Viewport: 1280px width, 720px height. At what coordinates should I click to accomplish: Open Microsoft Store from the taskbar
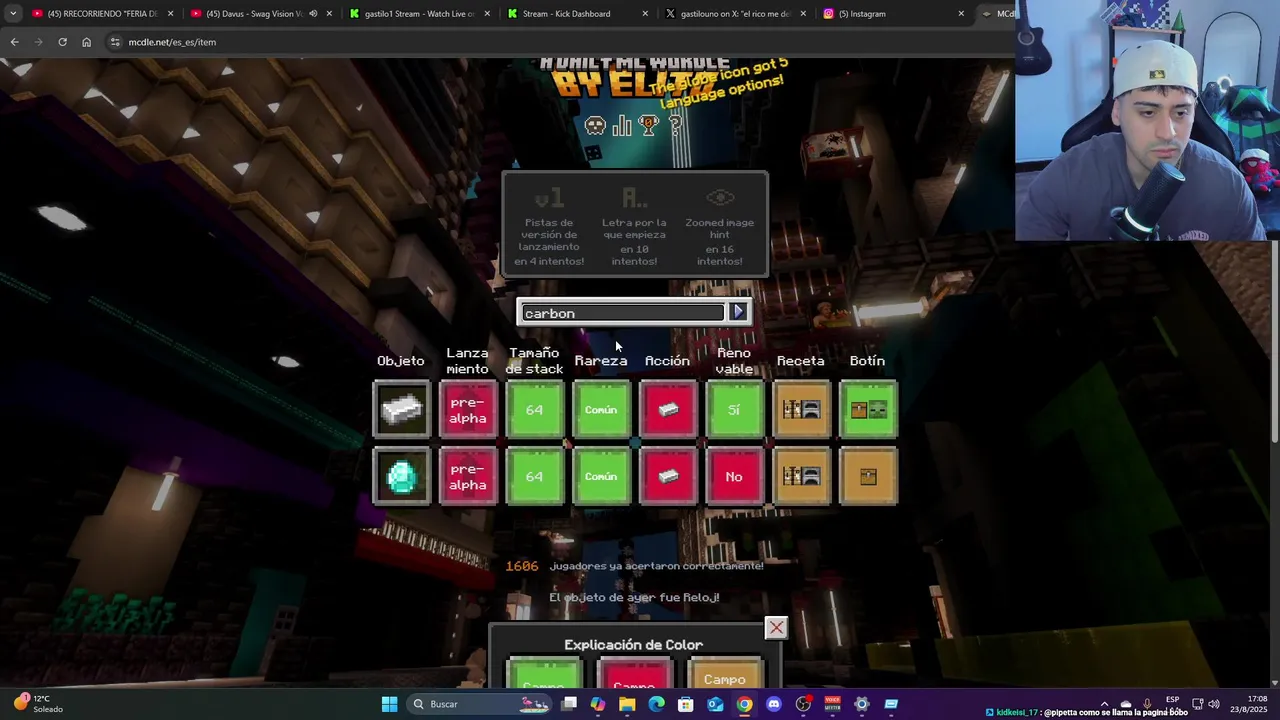tap(685, 704)
